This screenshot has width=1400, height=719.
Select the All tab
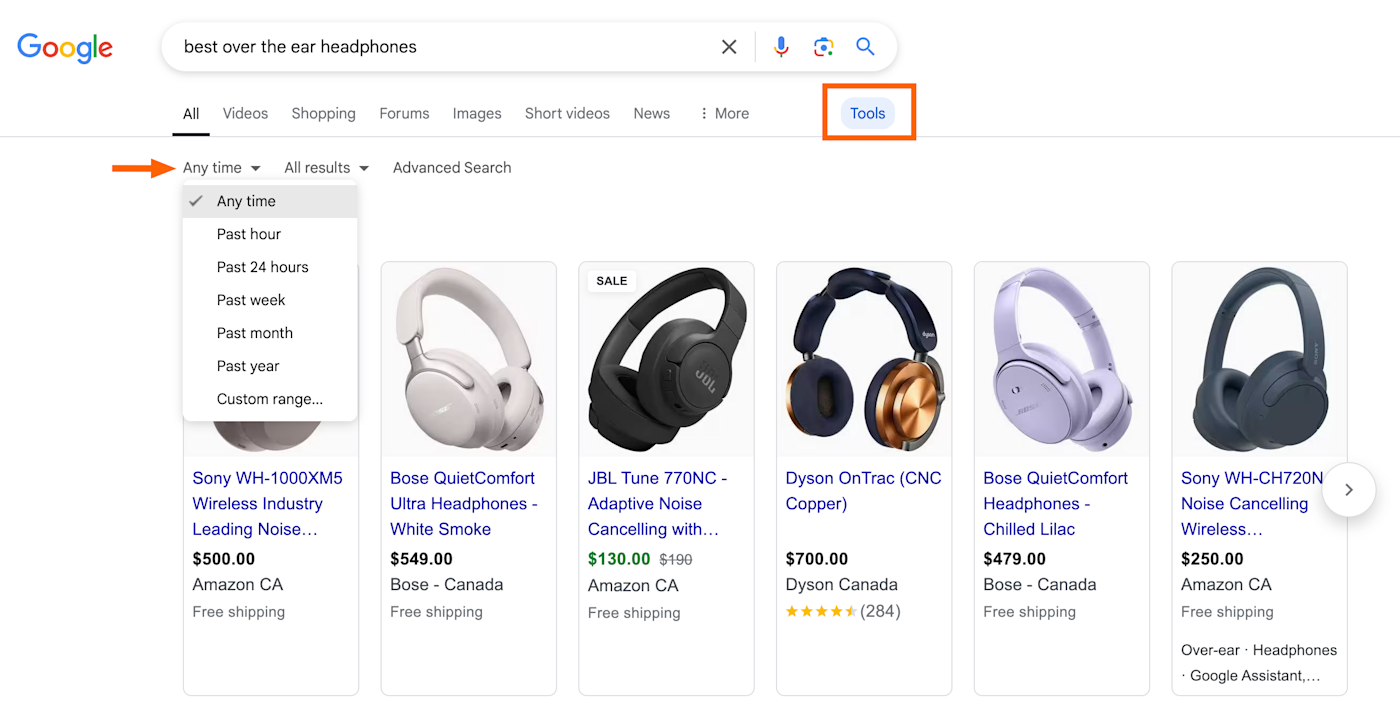pos(191,114)
